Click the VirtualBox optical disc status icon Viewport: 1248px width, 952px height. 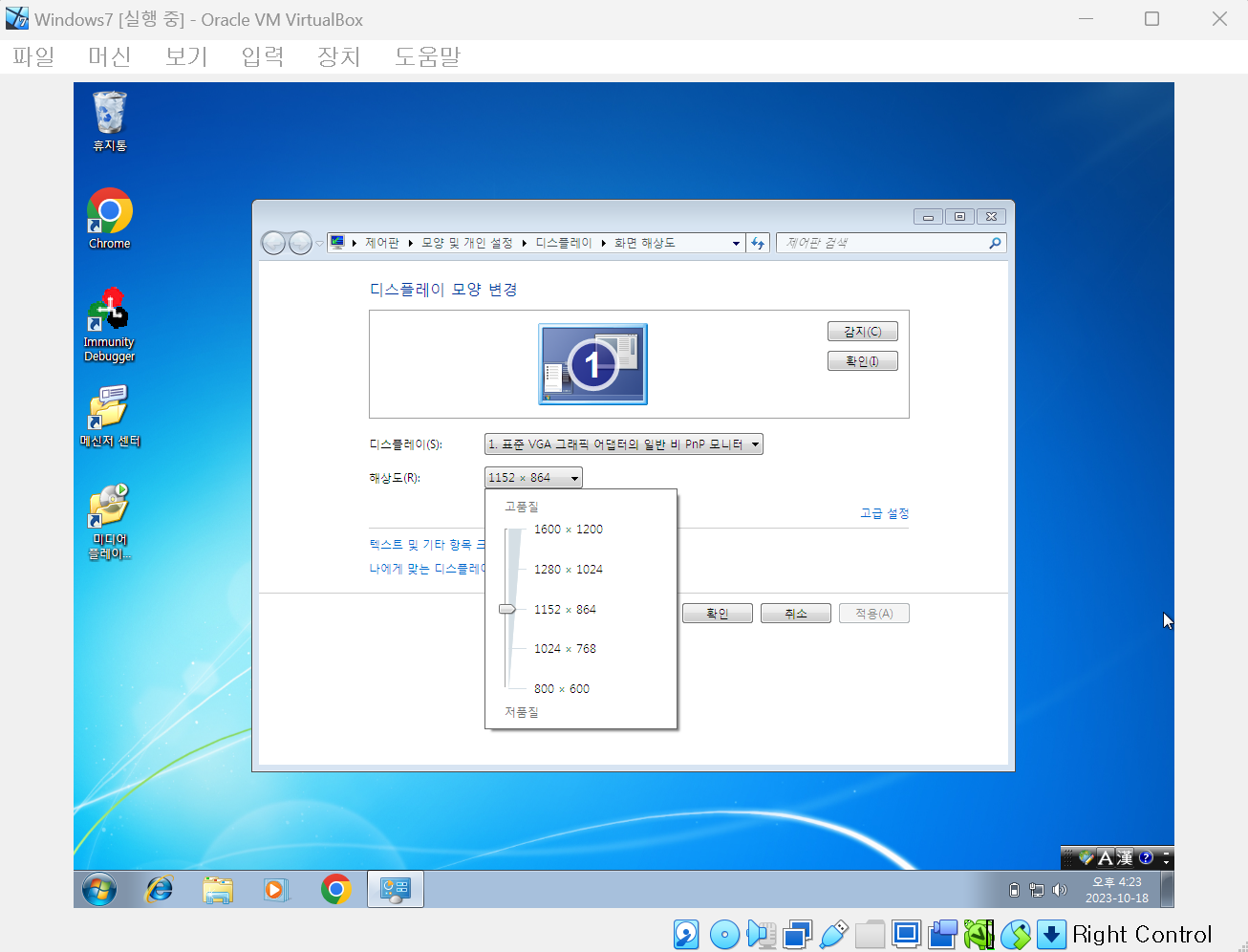724,934
